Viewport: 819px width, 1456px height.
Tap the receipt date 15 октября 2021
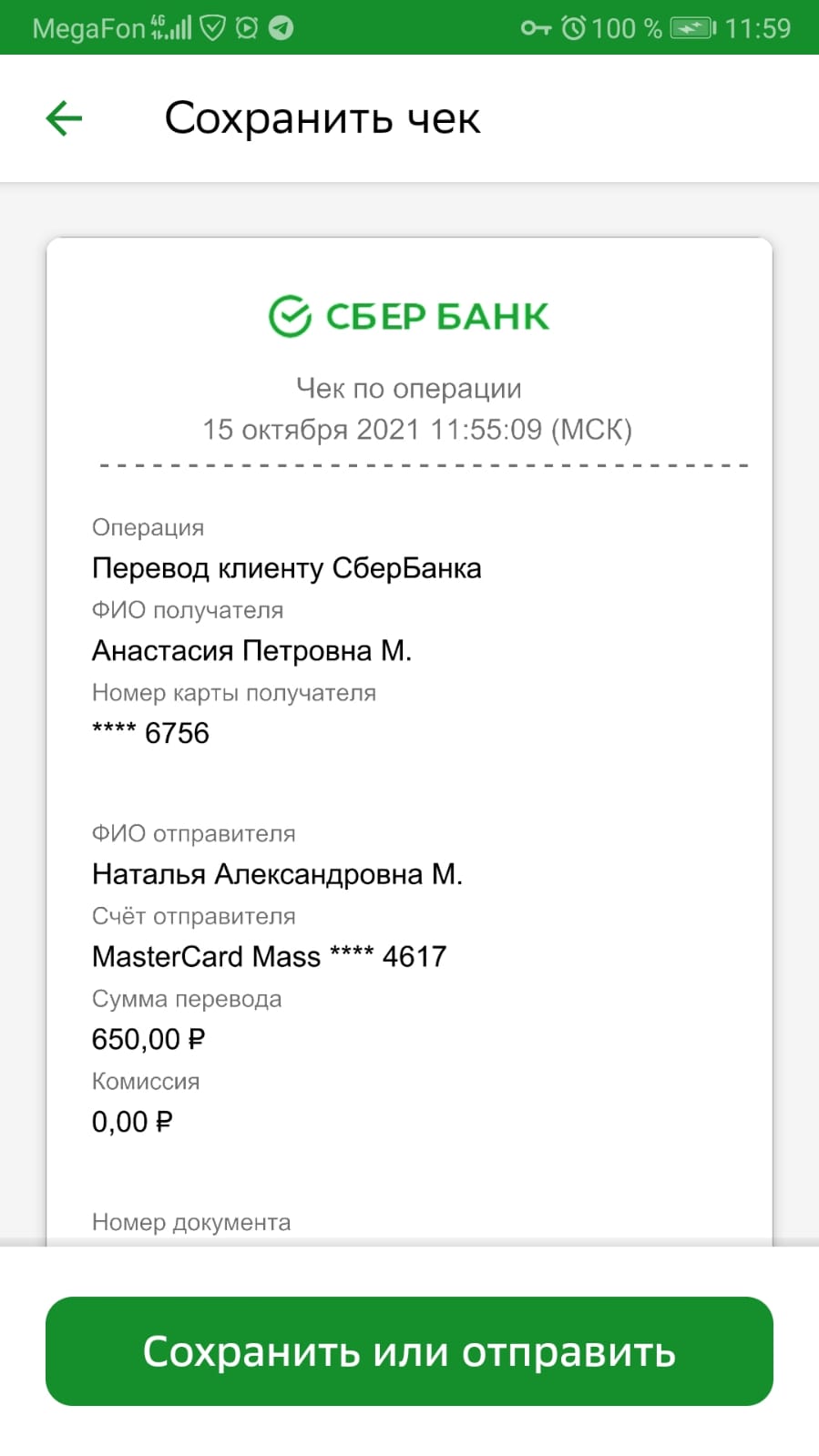point(311,429)
